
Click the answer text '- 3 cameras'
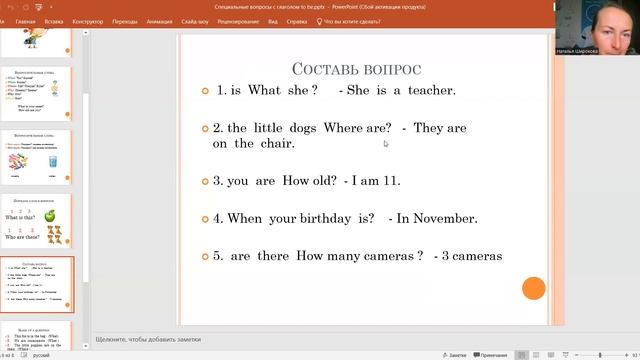(x=468, y=256)
